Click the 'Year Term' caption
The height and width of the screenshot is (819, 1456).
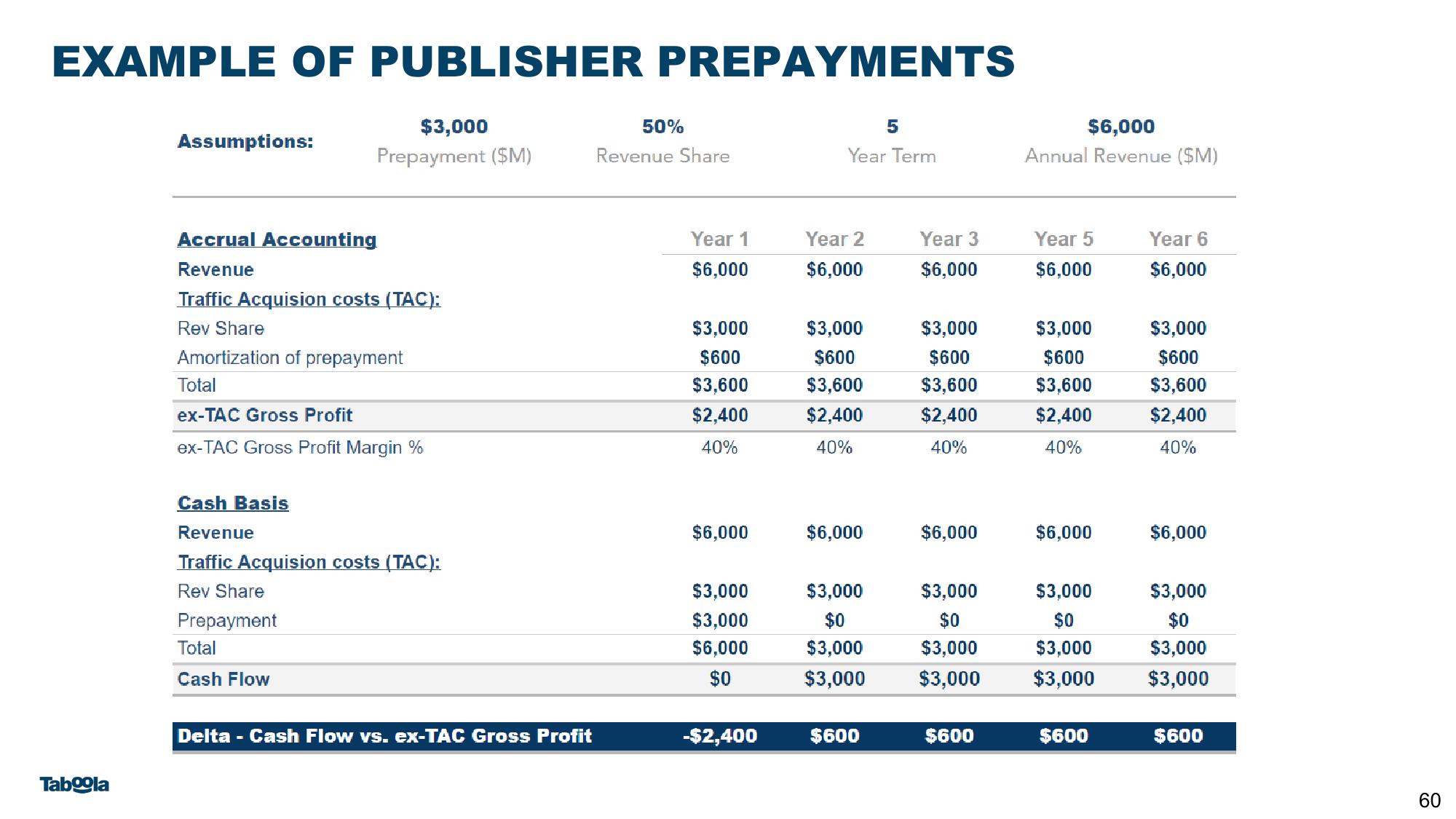tap(892, 156)
